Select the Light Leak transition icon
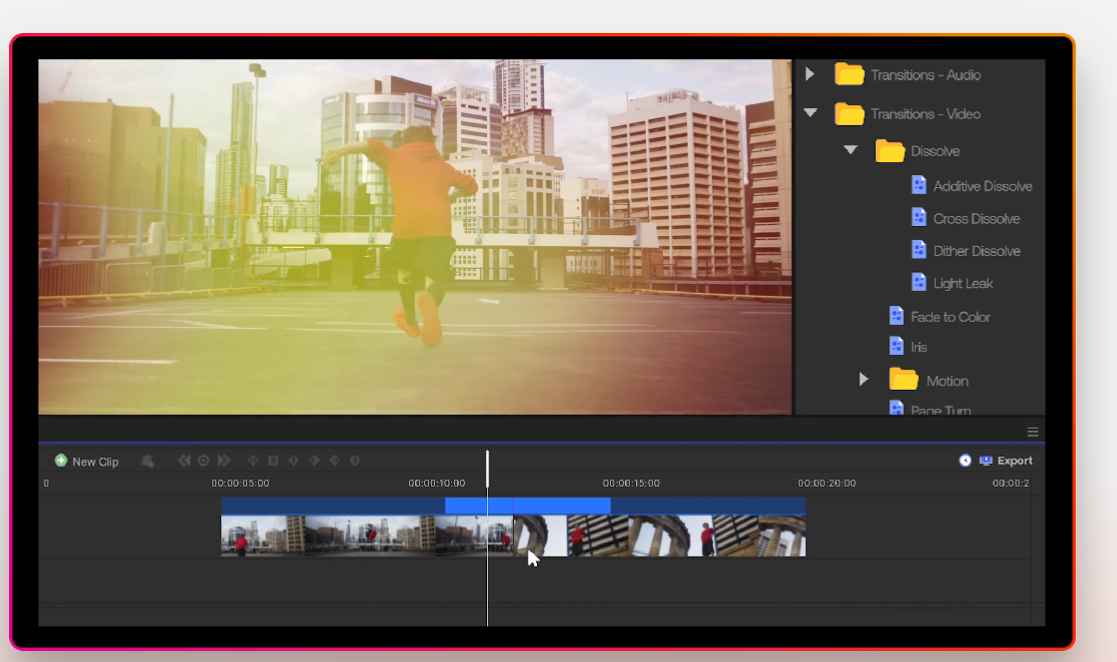 click(918, 283)
